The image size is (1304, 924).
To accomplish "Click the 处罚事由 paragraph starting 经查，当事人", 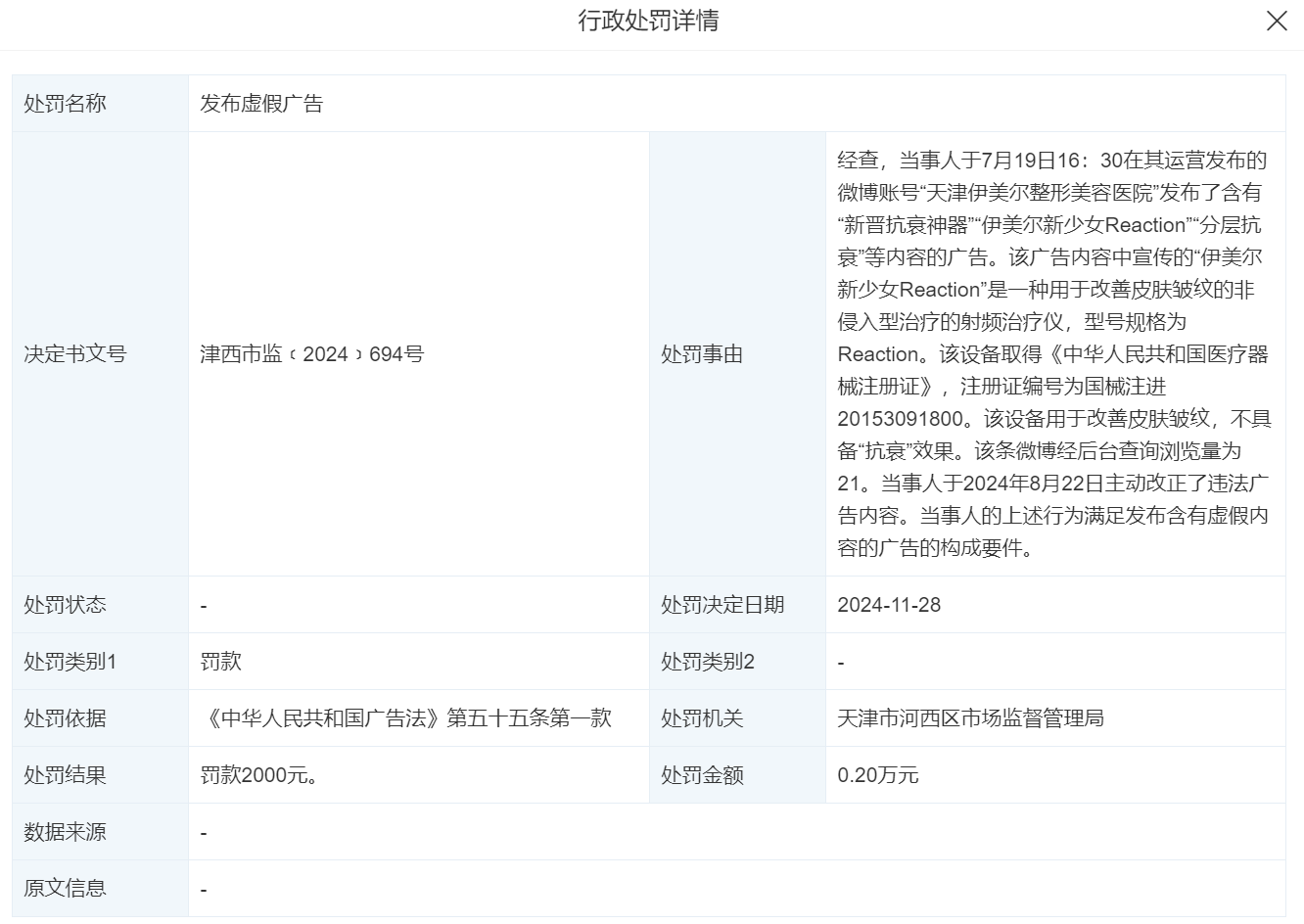I will (1054, 354).
